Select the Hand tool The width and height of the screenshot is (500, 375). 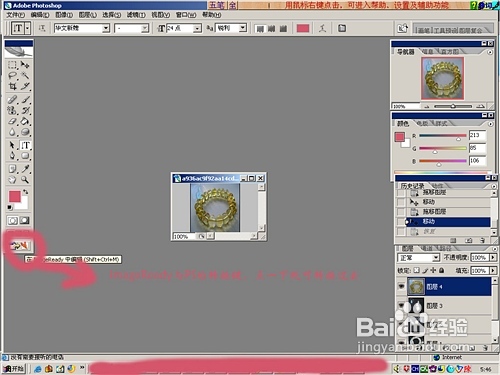pyautogui.click(x=12, y=180)
